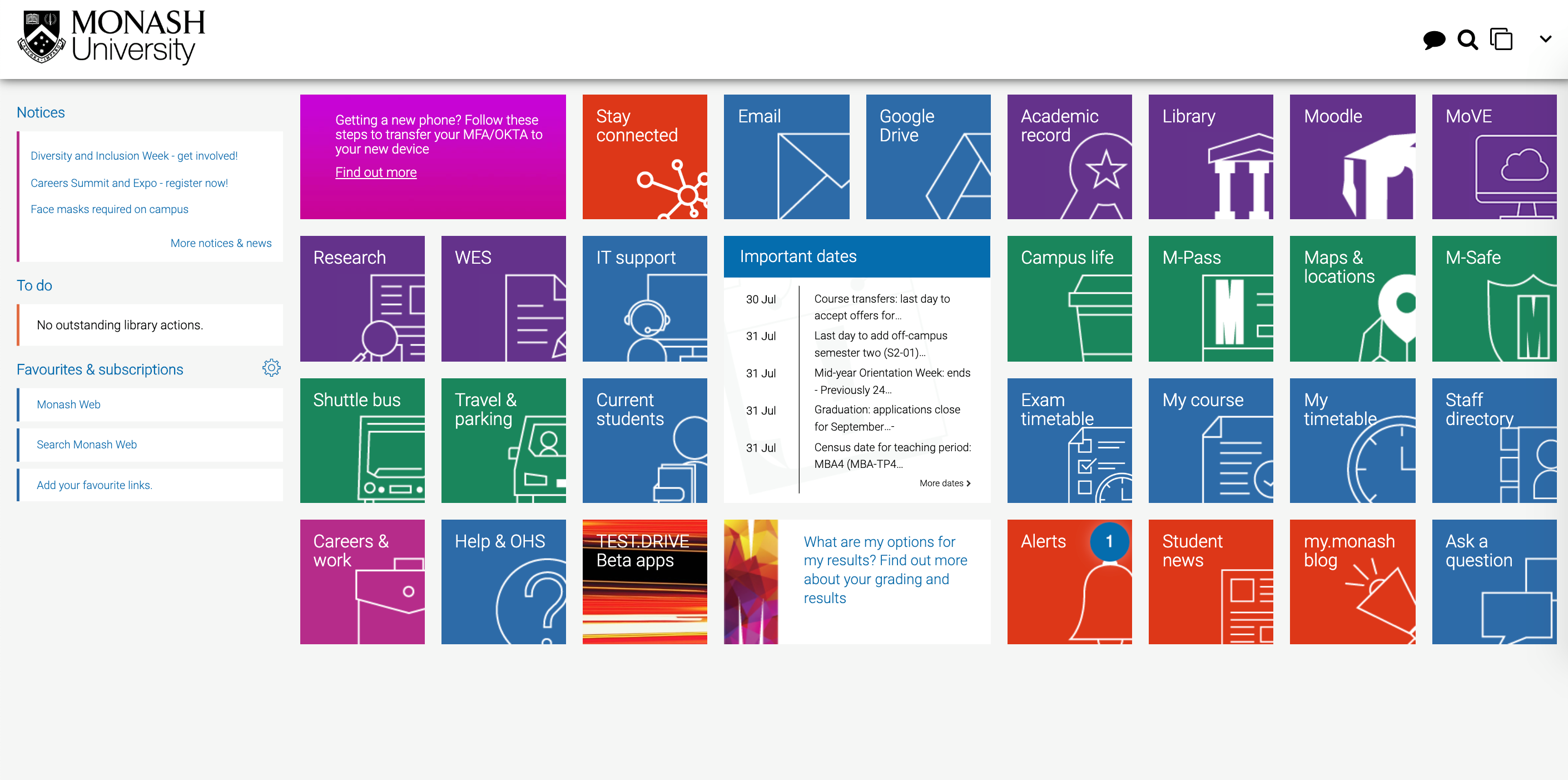
Task: Open the M-Pass tile
Action: click(x=1210, y=298)
